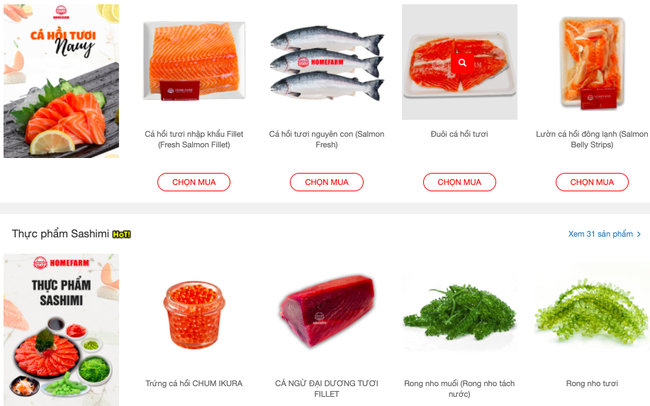650x406 pixels.
Task: Open Trứng cá hồi CHUM IKURA product title
Action: 194,383
